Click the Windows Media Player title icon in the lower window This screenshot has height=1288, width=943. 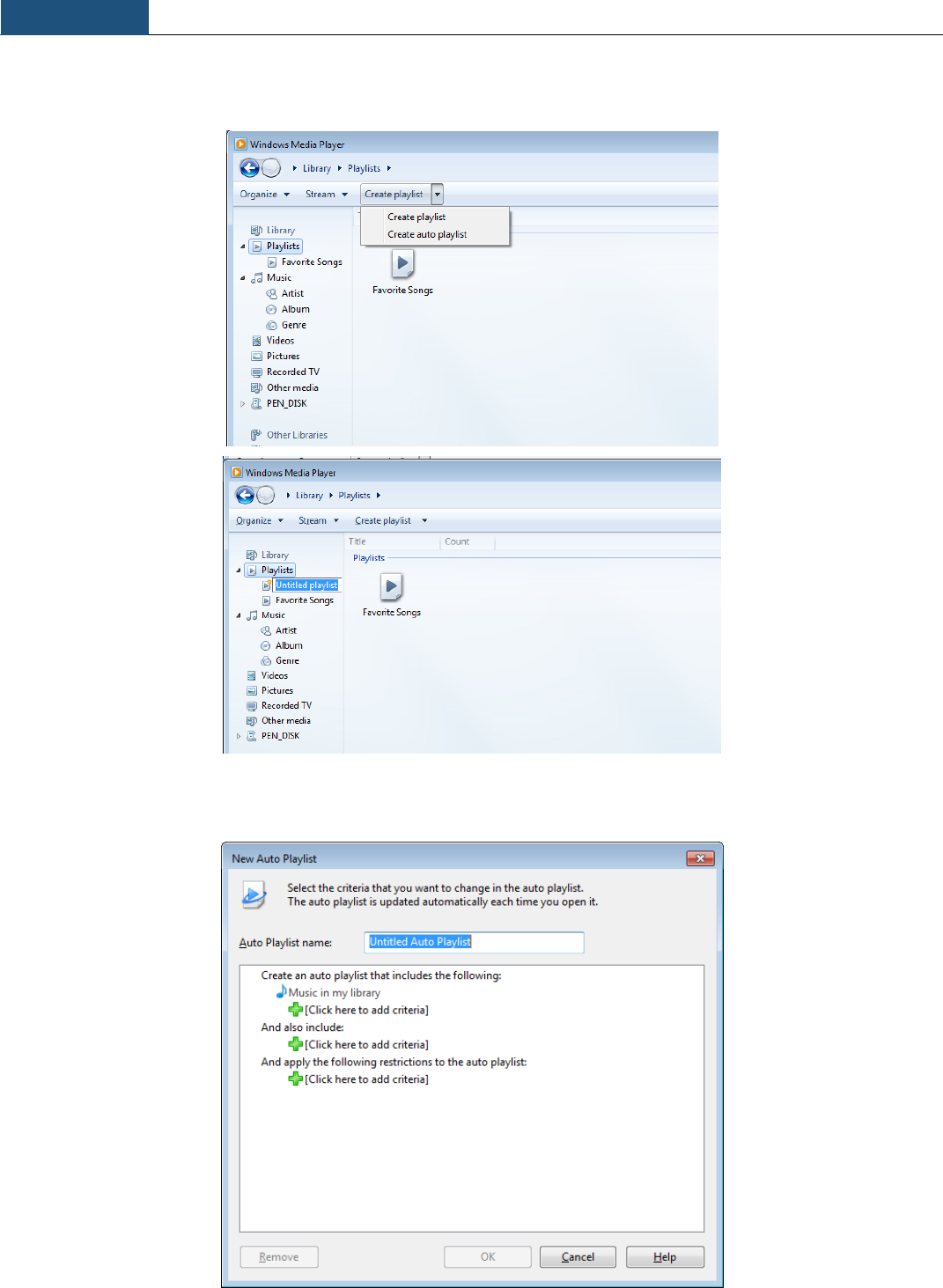[236, 473]
